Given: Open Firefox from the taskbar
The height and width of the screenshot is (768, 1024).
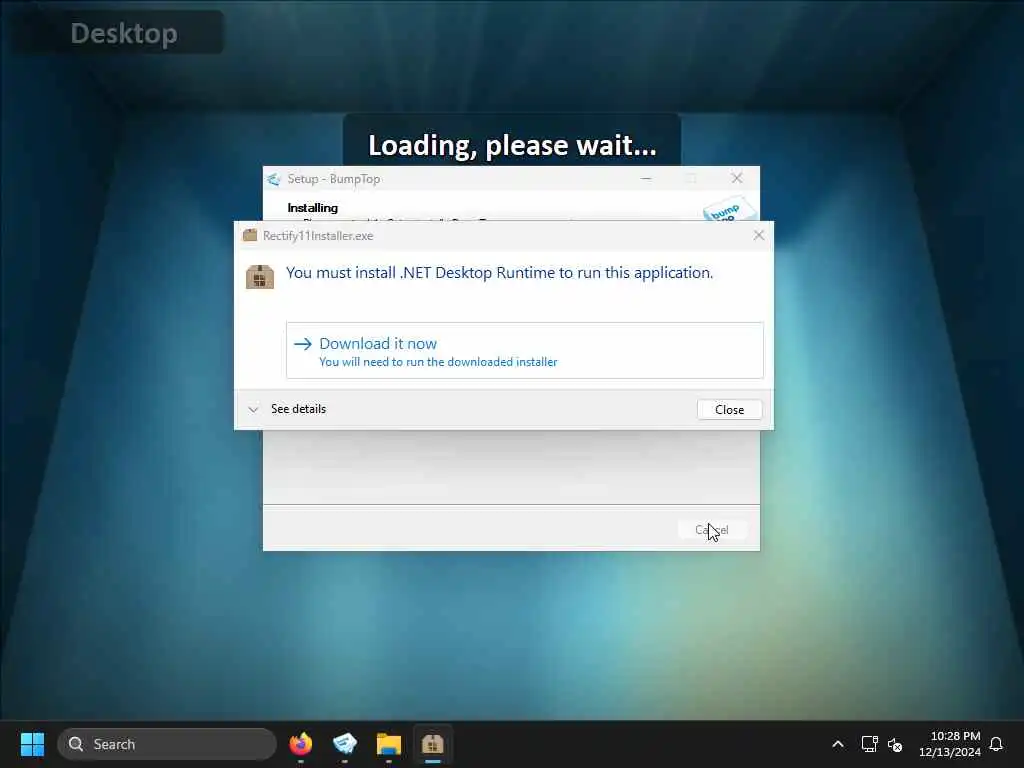Looking at the screenshot, I should click(300, 744).
